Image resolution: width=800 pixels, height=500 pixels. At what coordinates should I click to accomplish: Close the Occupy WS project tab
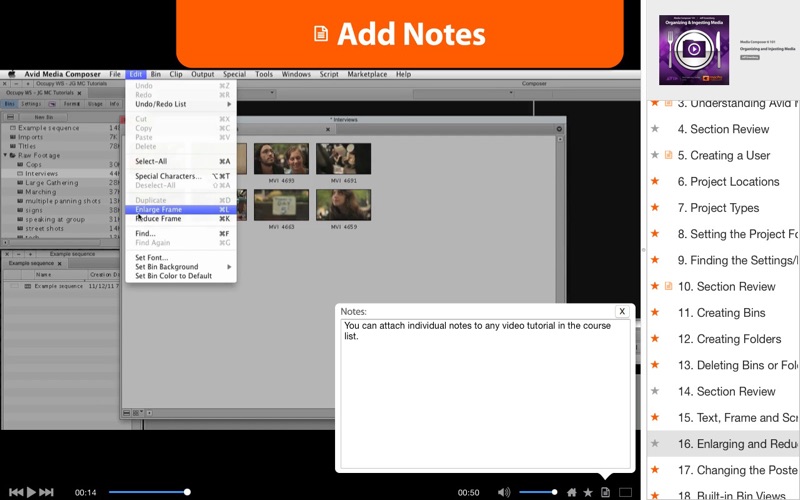coord(79,93)
